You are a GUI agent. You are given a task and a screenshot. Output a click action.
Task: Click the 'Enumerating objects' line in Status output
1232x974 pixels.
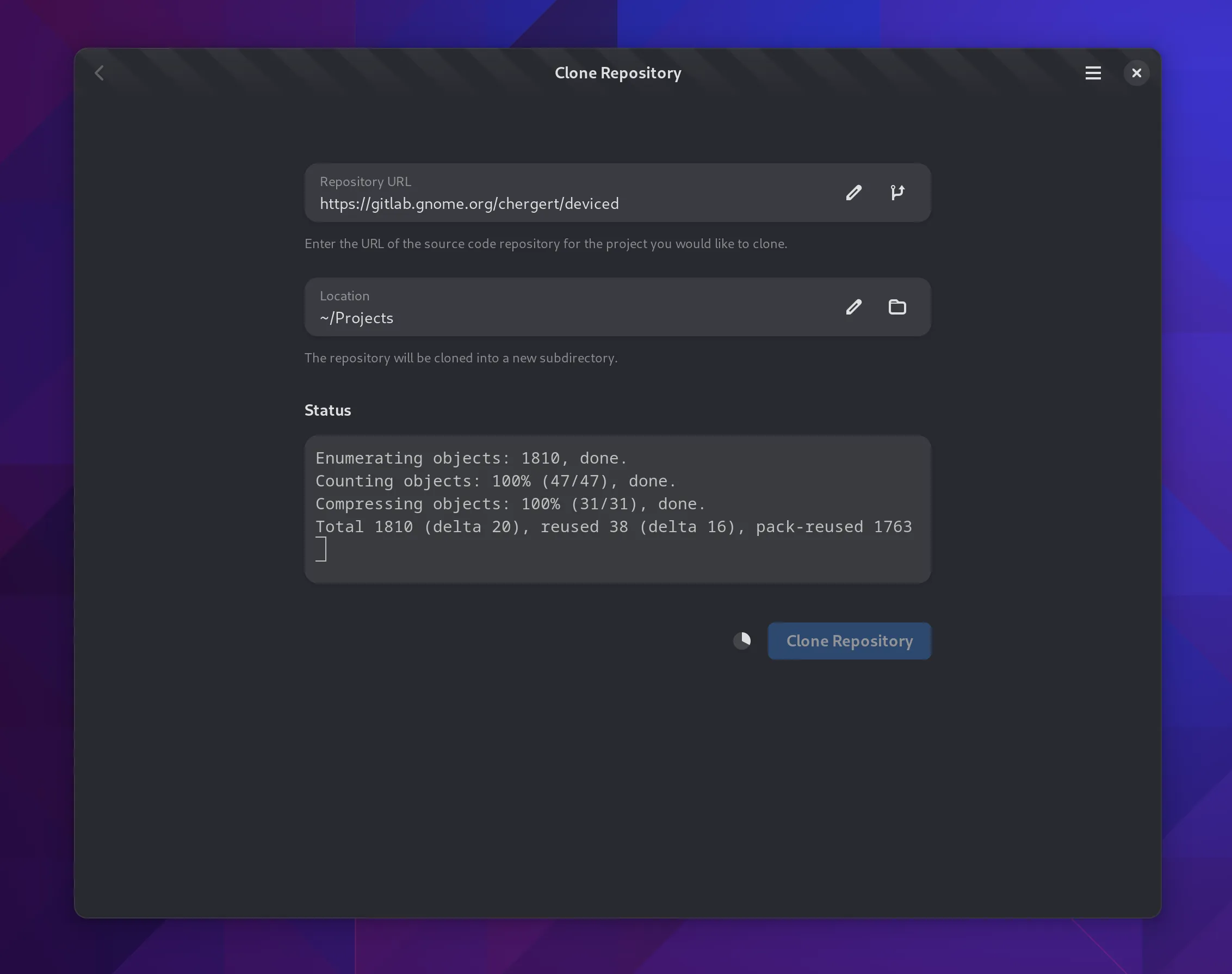471,459
